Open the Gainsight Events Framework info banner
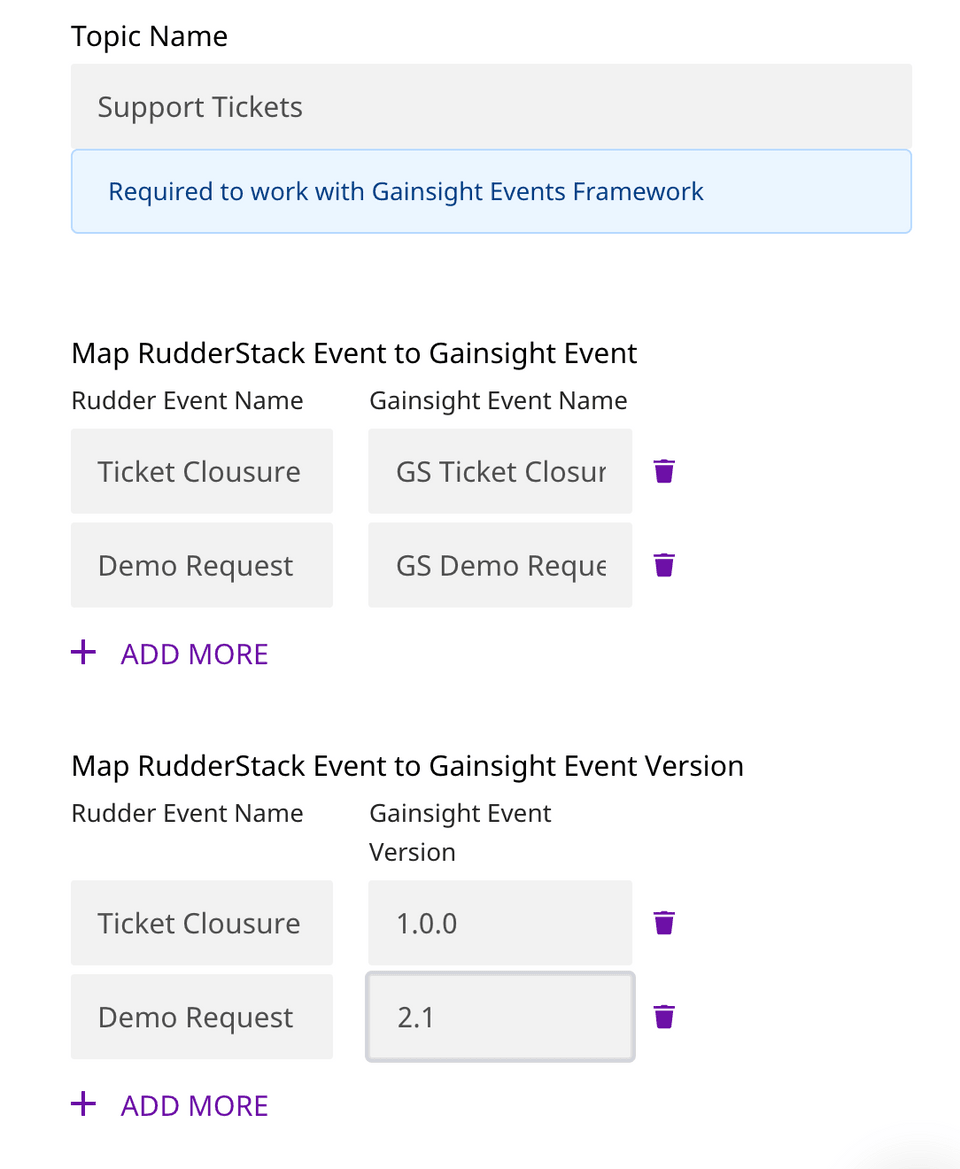The height and width of the screenshot is (1169, 960). pyautogui.click(x=491, y=191)
